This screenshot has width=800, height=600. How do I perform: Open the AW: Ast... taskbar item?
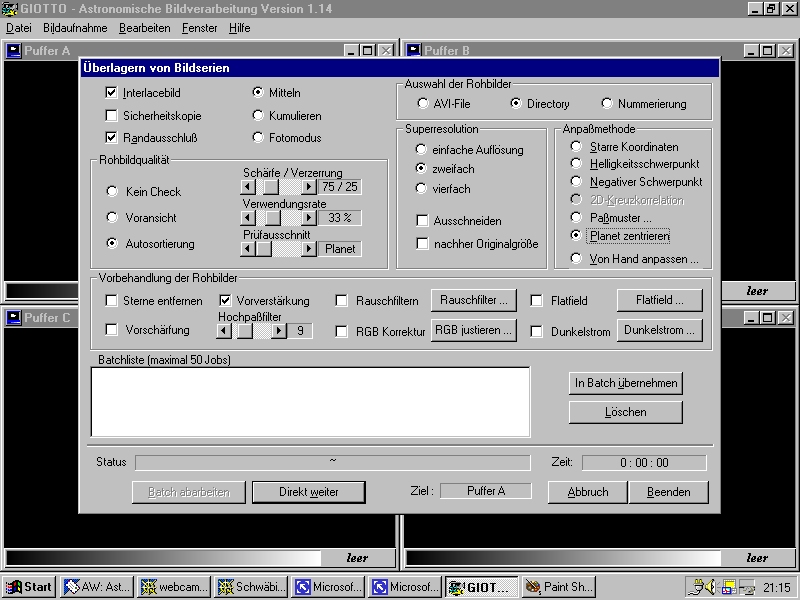[97, 587]
